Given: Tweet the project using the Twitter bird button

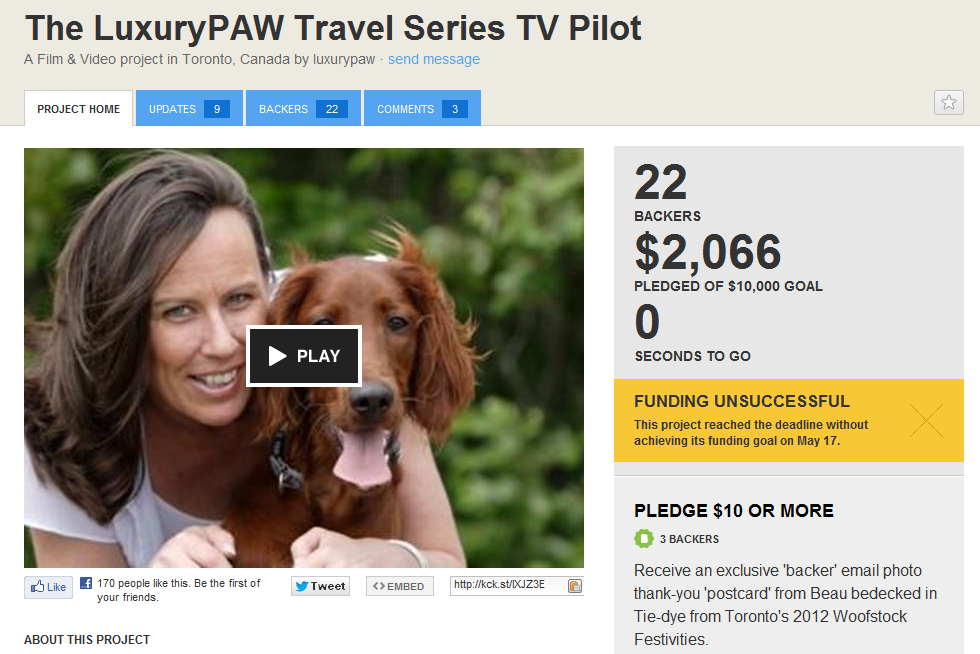Looking at the screenshot, I should coord(320,586).
